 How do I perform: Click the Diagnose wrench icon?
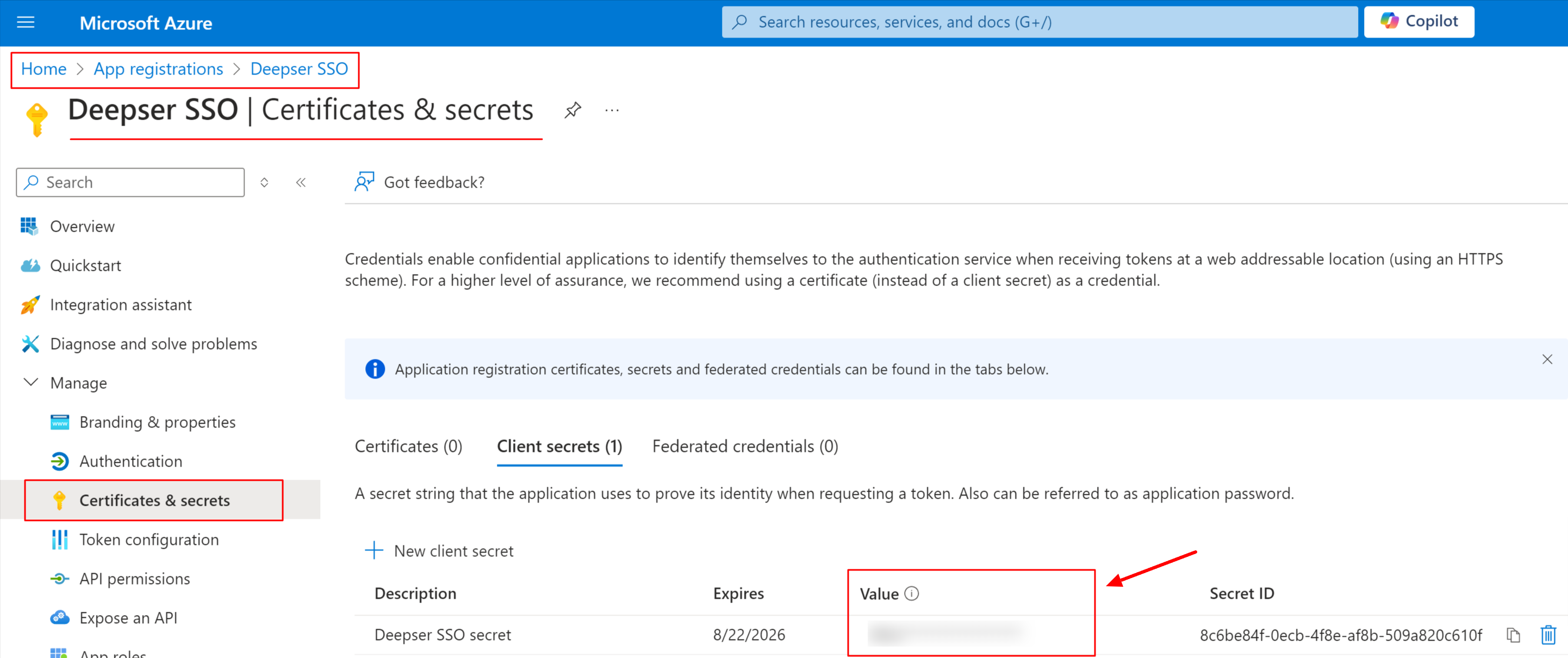pyautogui.click(x=30, y=343)
